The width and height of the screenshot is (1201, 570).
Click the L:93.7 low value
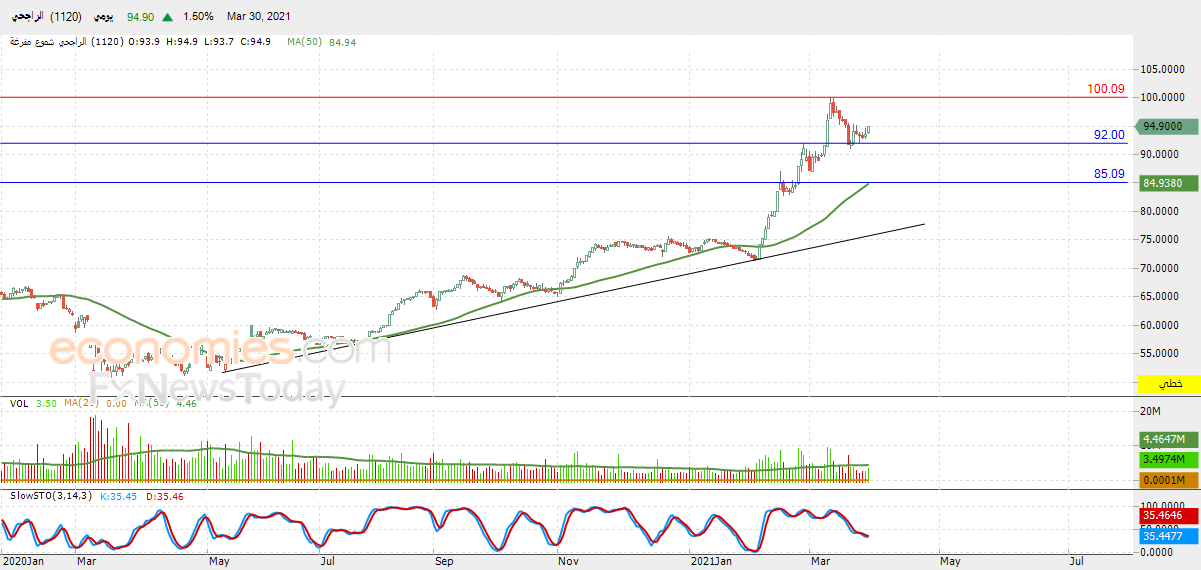click(217, 42)
